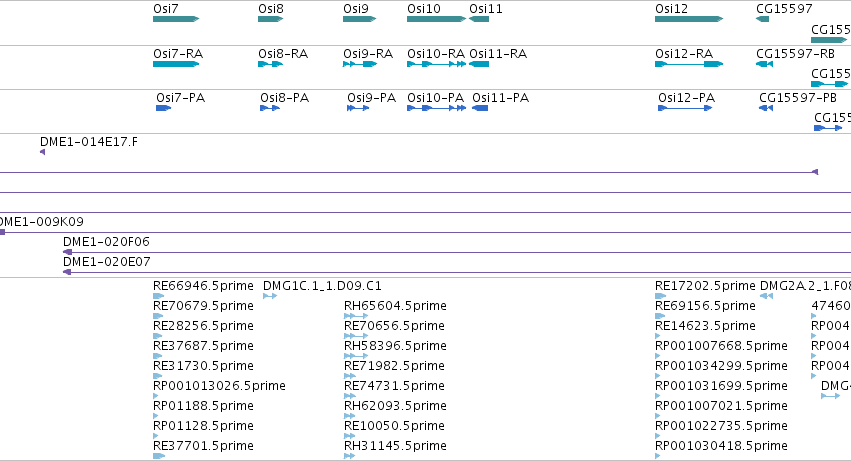
Task: Select the RP001031699.5prime label
Action: pos(721,386)
